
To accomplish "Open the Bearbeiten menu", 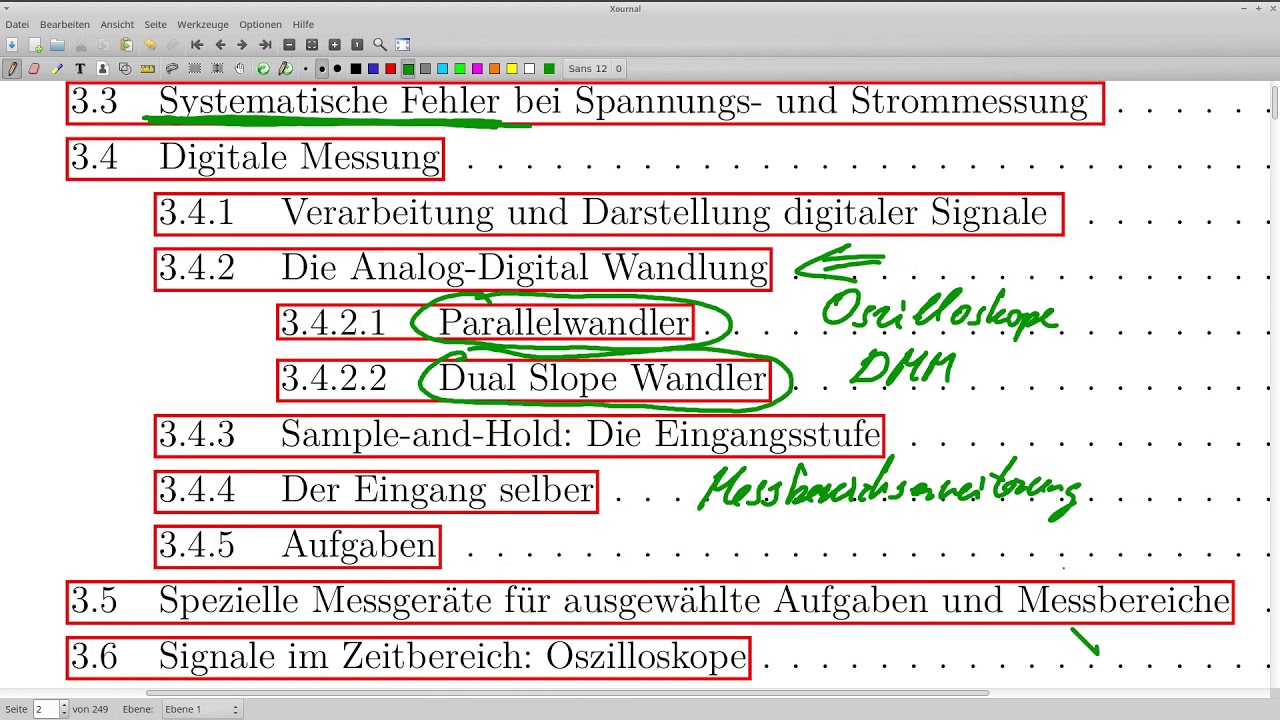I will [65, 24].
